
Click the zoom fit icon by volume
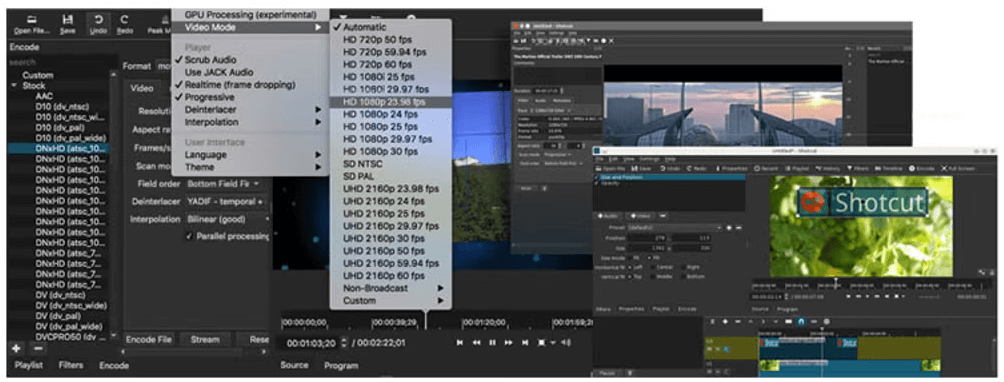[x=542, y=343]
